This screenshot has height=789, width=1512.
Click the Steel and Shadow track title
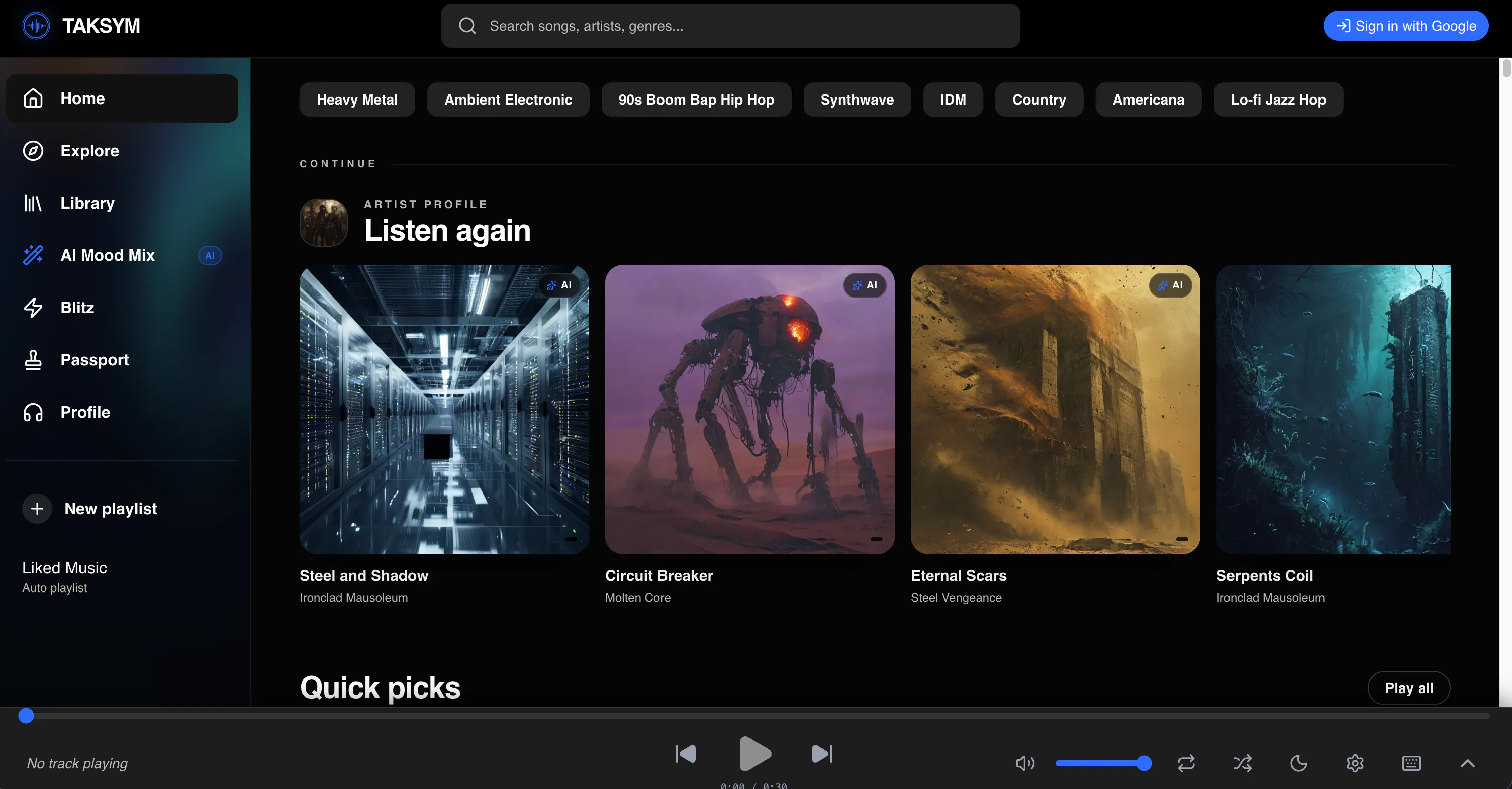pos(364,576)
